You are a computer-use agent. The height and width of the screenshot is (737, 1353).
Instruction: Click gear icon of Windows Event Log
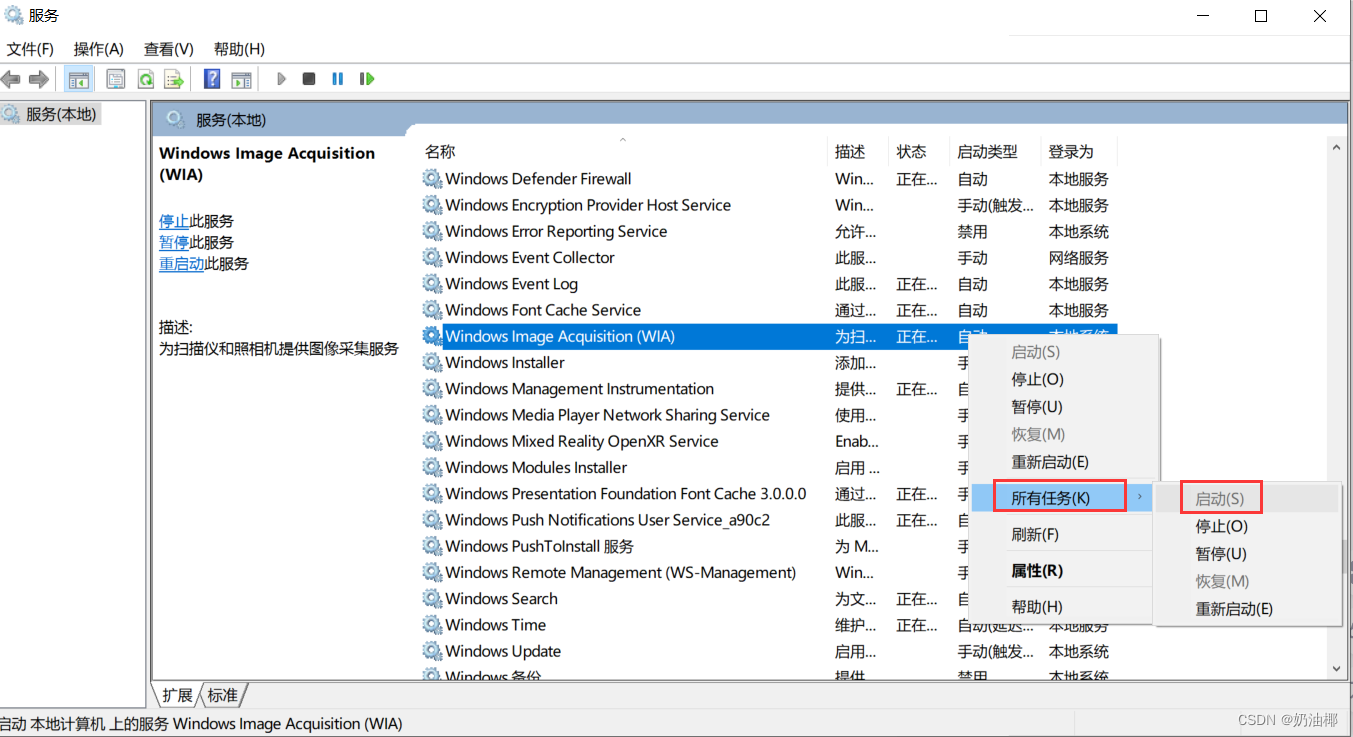click(x=432, y=284)
